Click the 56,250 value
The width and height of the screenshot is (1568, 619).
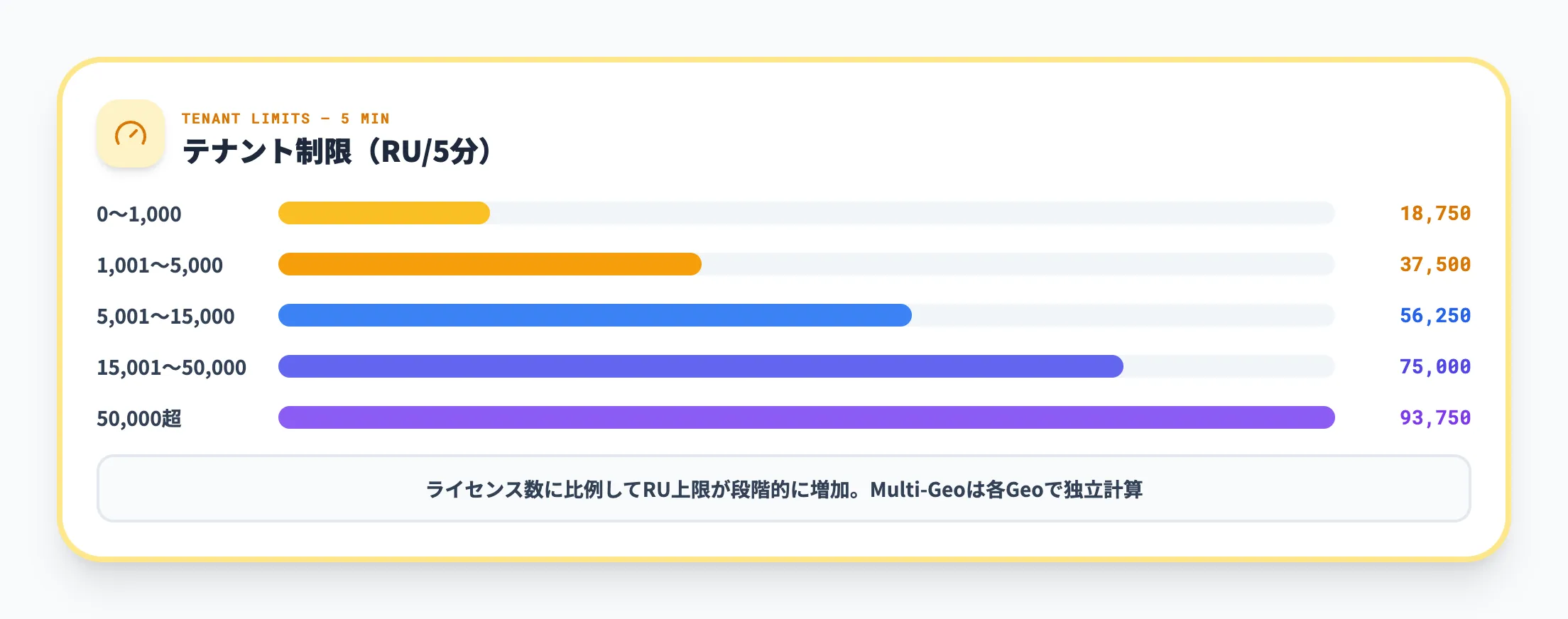coord(1434,315)
